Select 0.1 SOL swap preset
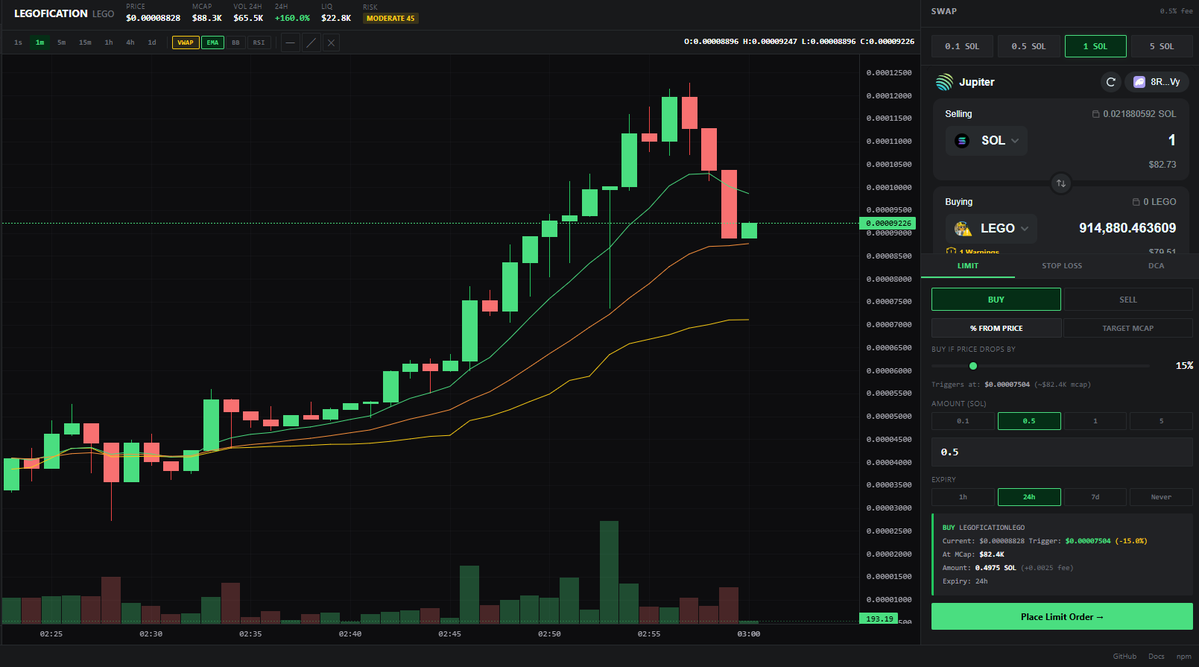The width and height of the screenshot is (1199, 667). pyautogui.click(x=962, y=47)
